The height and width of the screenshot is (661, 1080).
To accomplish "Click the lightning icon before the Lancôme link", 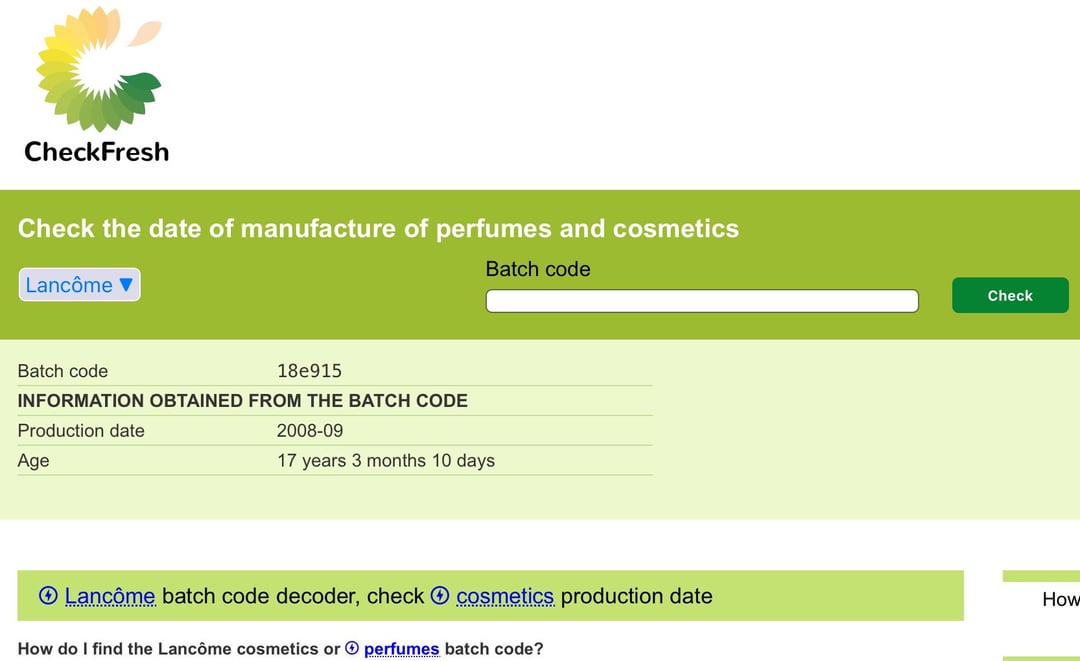I will pos(48,596).
